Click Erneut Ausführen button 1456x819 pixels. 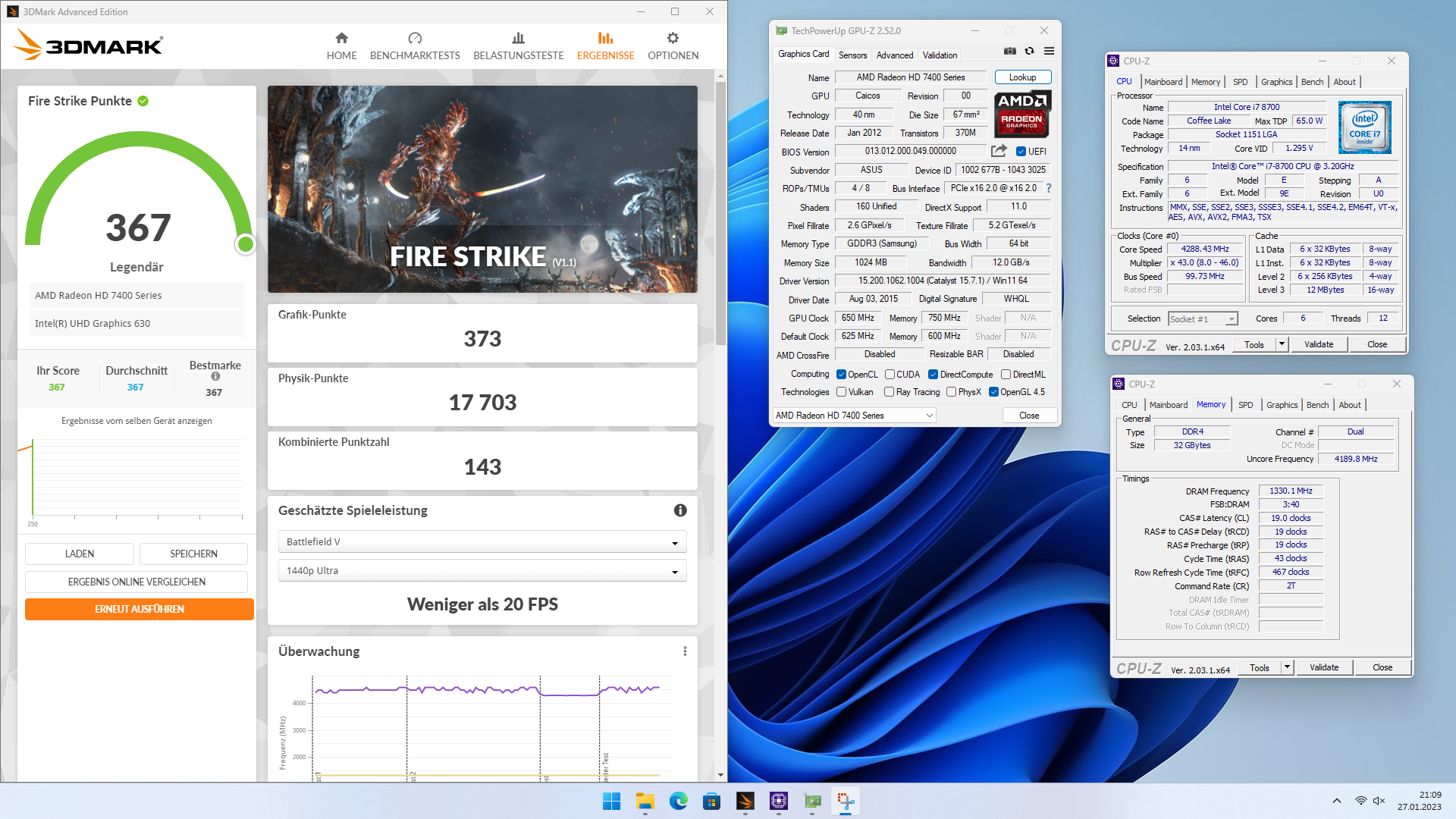click(140, 609)
